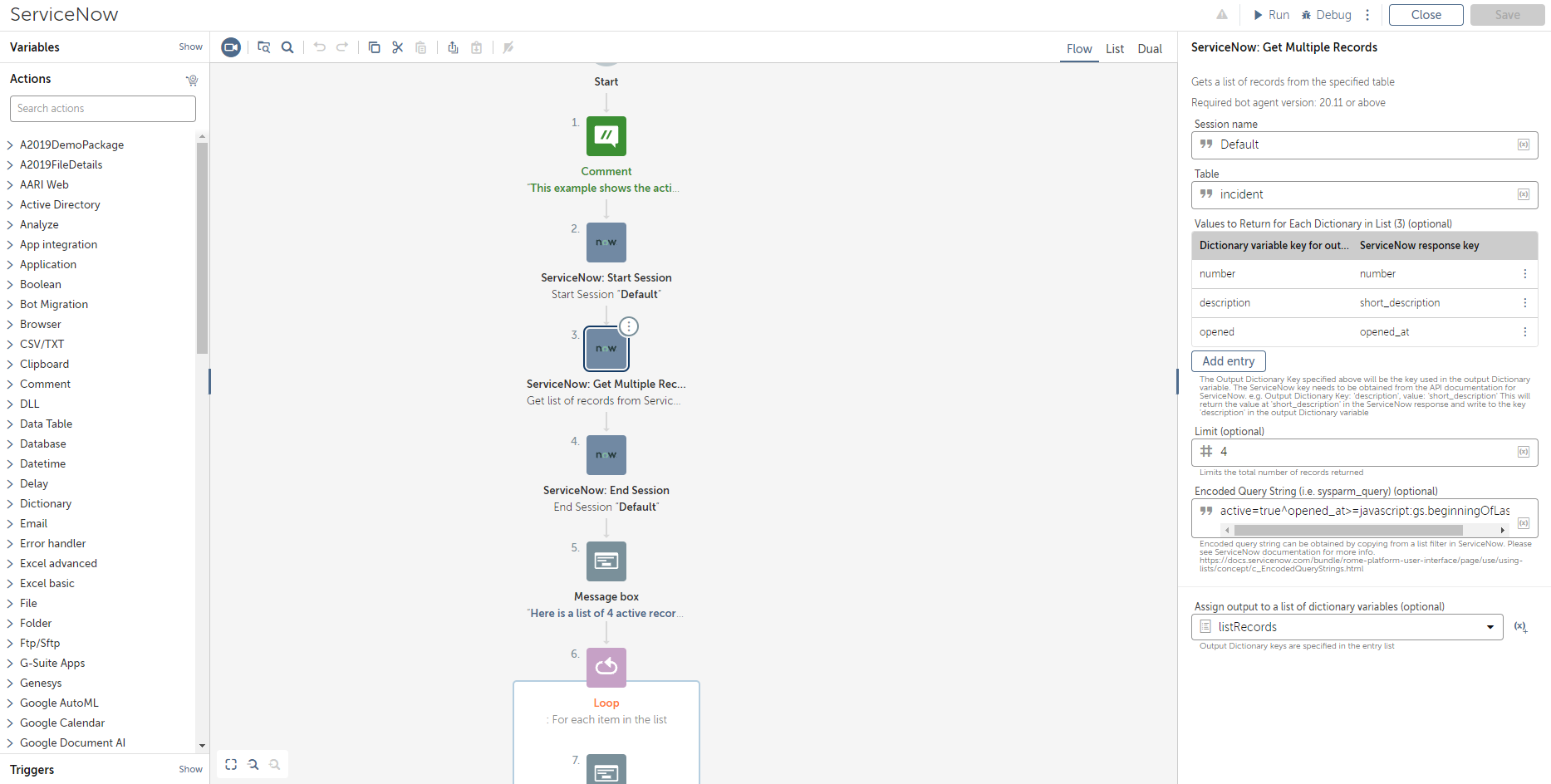Click into the Session name field

(x=1364, y=145)
